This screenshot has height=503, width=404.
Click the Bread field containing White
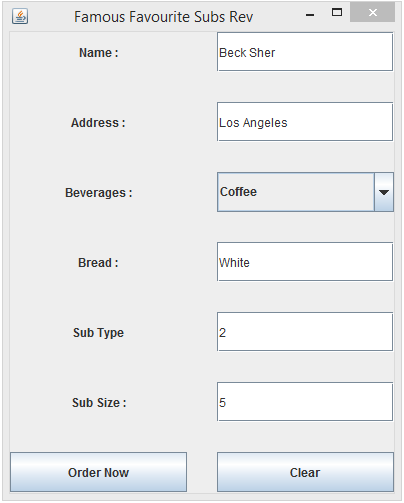coord(305,262)
